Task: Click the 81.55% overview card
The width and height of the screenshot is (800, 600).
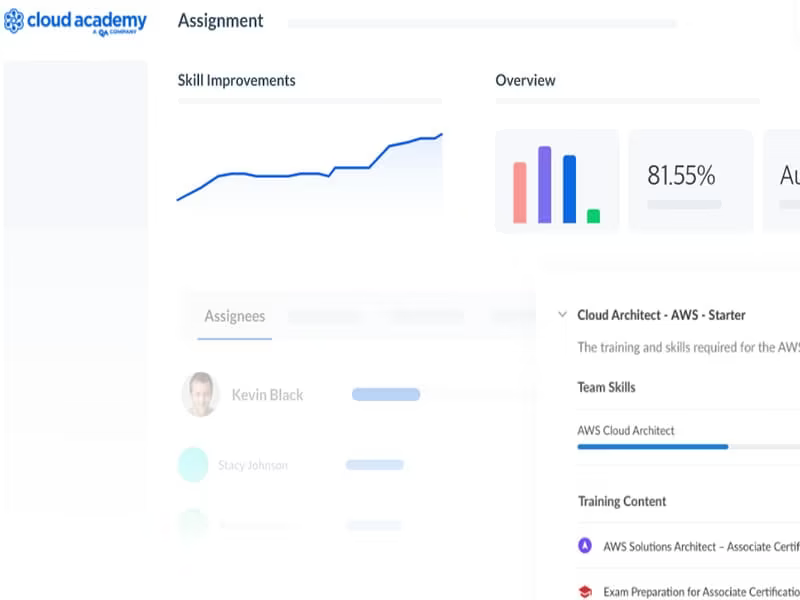Action: click(691, 181)
